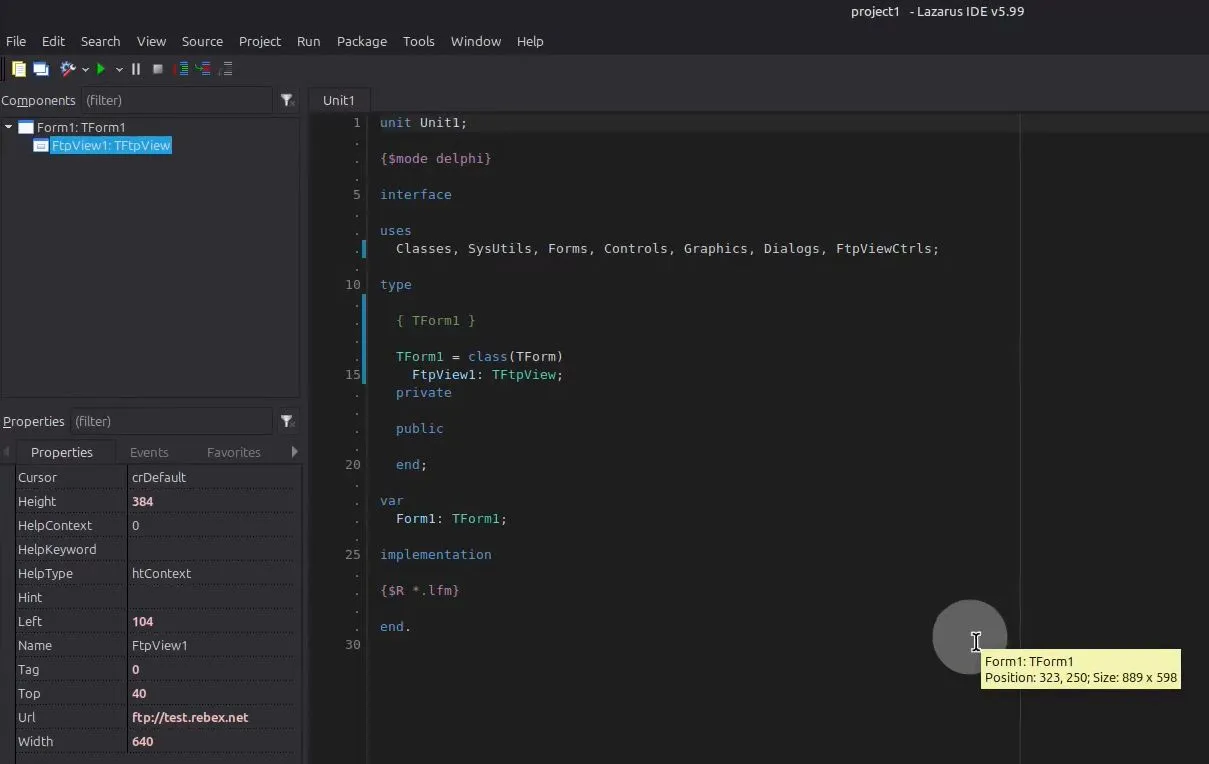Open the Package menu
1209x764 pixels.
[362, 41]
